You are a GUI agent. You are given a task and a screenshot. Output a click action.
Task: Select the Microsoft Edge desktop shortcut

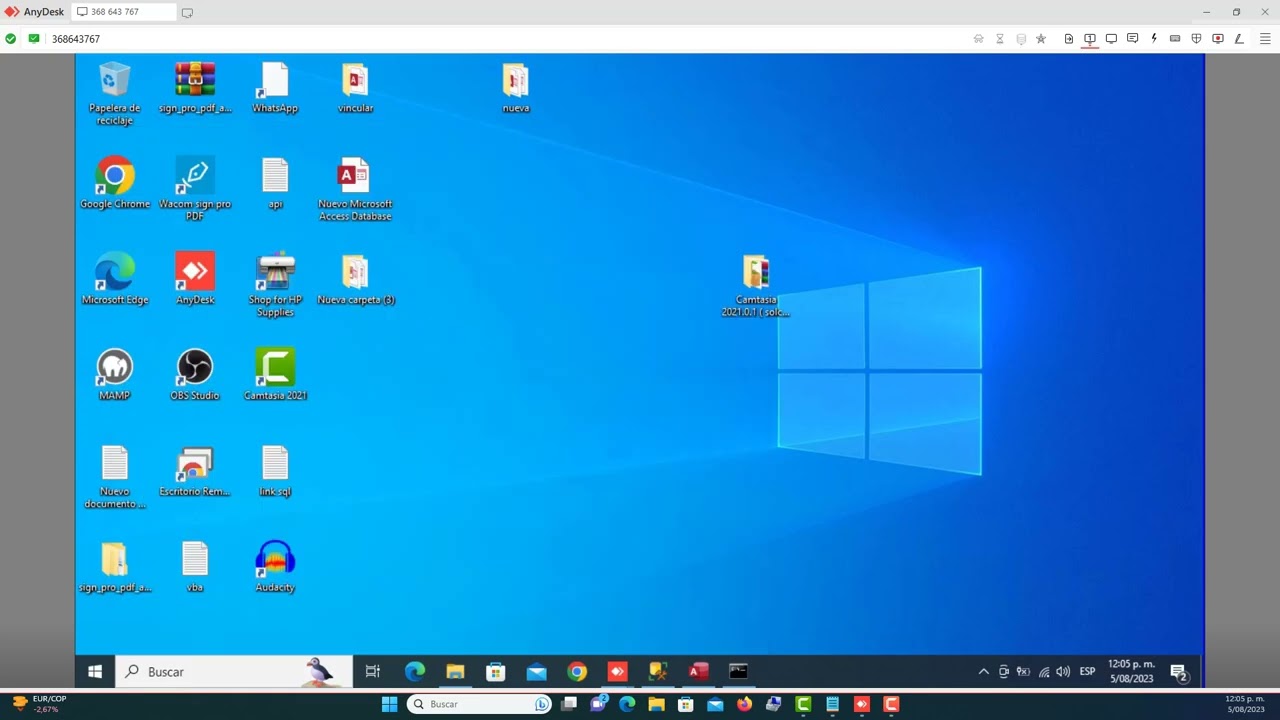click(115, 279)
